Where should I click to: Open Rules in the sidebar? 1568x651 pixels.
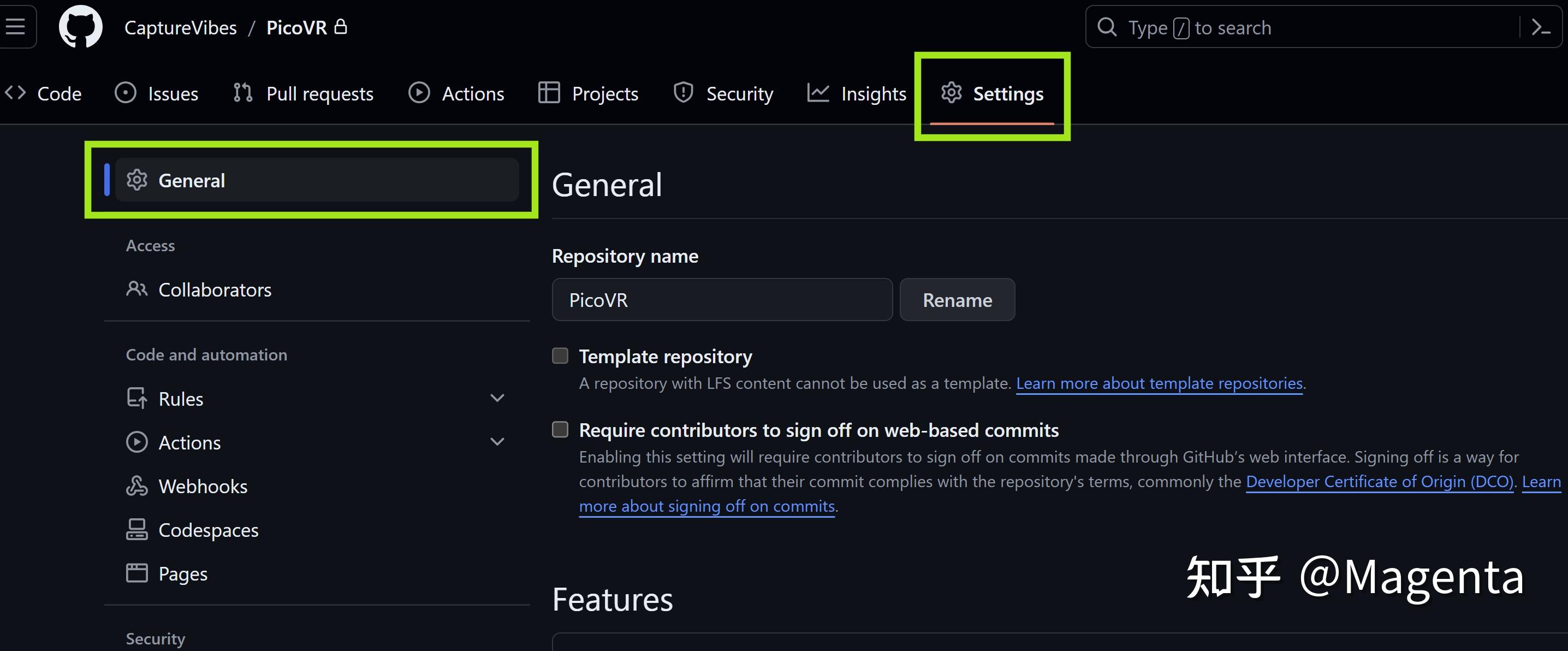(x=317, y=398)
